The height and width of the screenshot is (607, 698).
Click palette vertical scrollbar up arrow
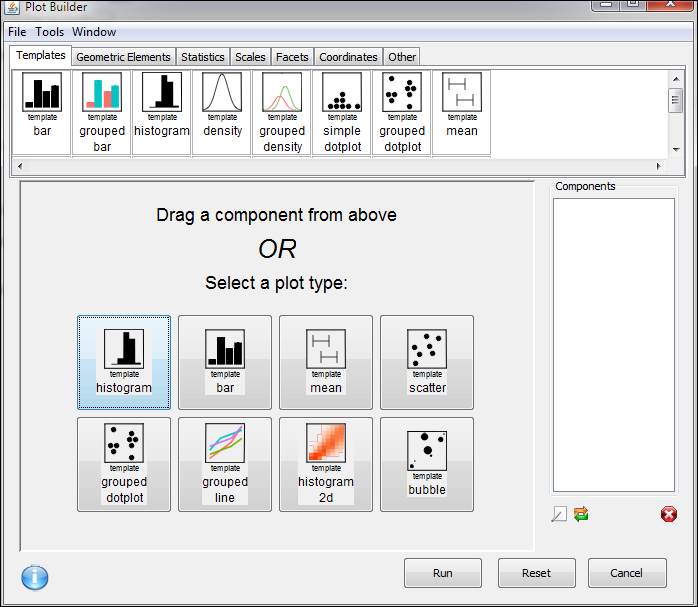(676, 79)
